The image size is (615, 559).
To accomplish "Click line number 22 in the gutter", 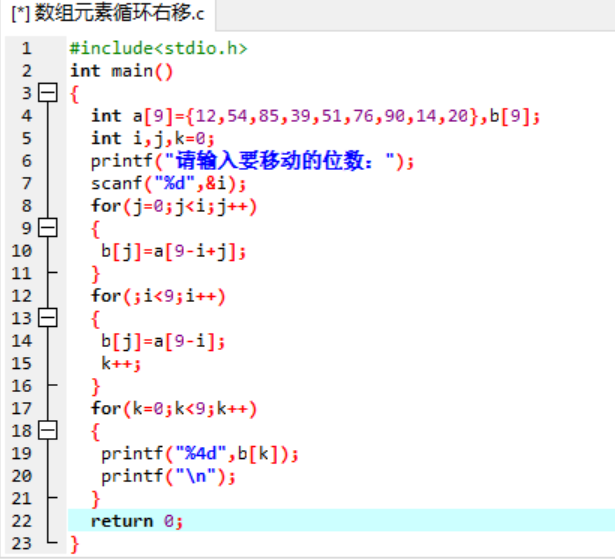I will tap(21, 521).
